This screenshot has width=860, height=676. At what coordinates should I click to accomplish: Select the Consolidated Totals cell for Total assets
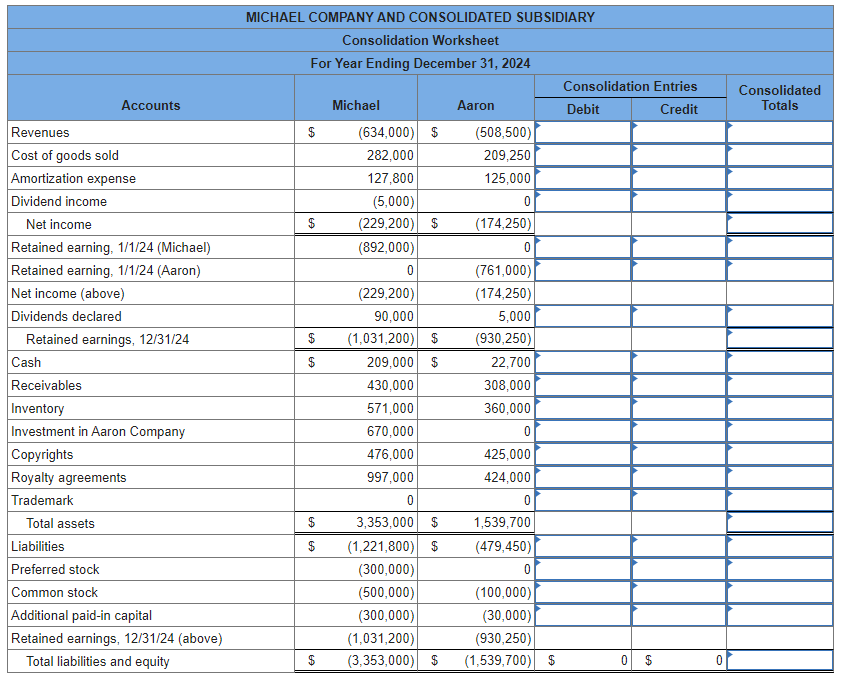tap(779, 523)
